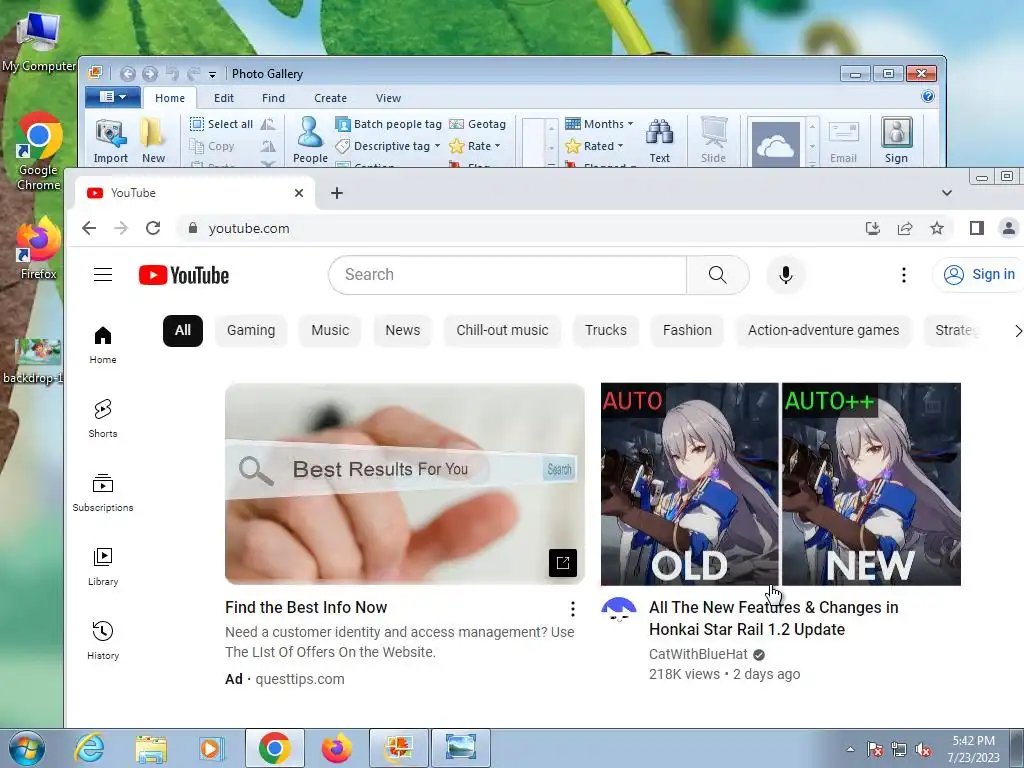Open Subscriptions in YouTube sidebar
Screen dimensions: 1024x768
[x=103, y=492]
